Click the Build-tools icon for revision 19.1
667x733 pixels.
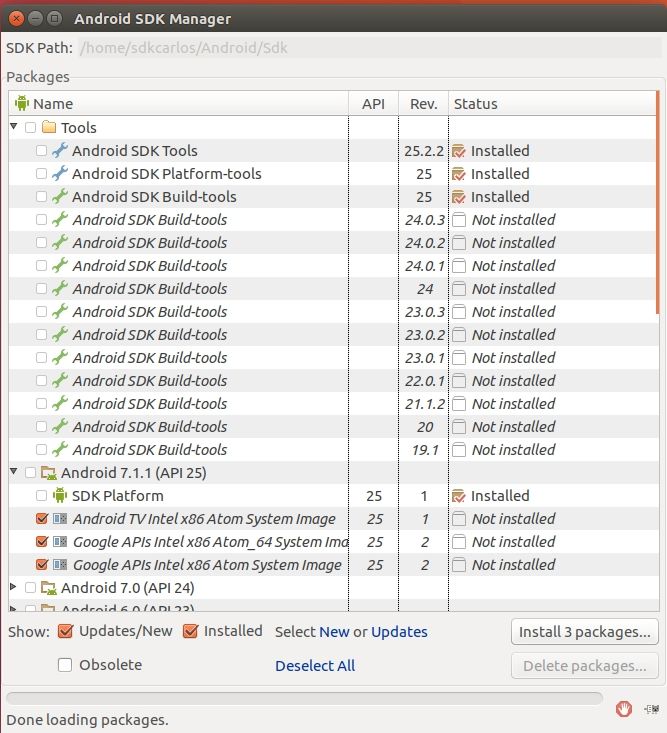coord(60,449)
